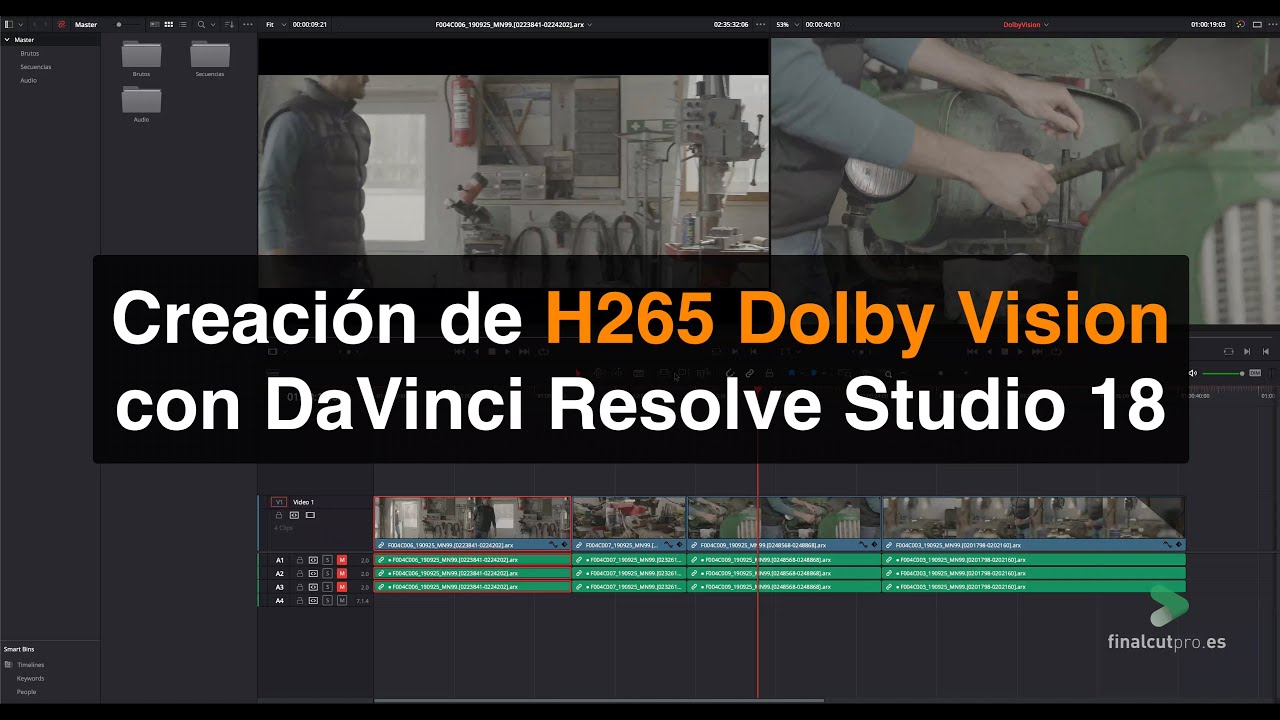
Task: Toggle auto track selector on Video 1
Action: 294,515
